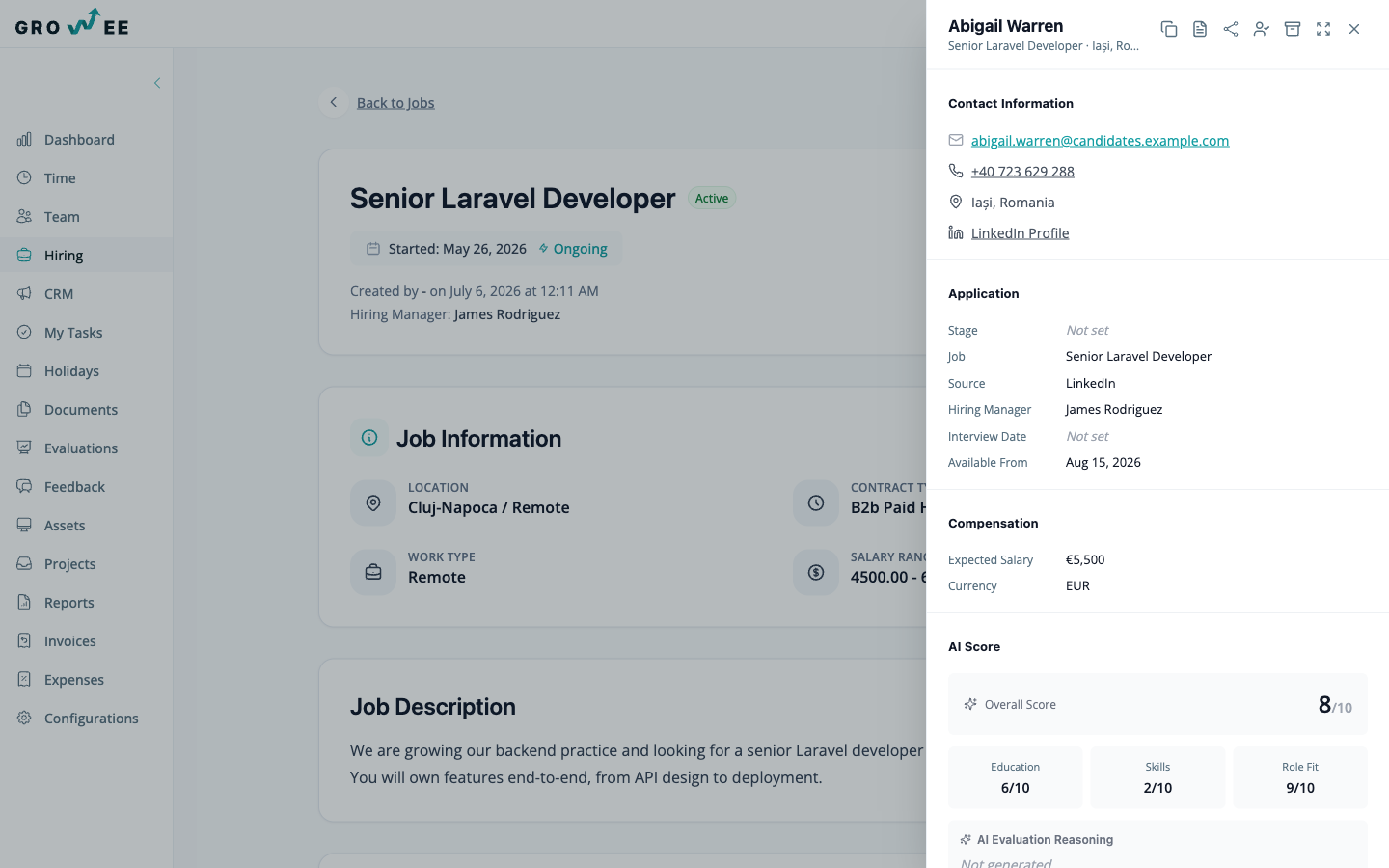Click the Feedback chat icon
This screenshot has width=1389, height=868.
point(24,486)
